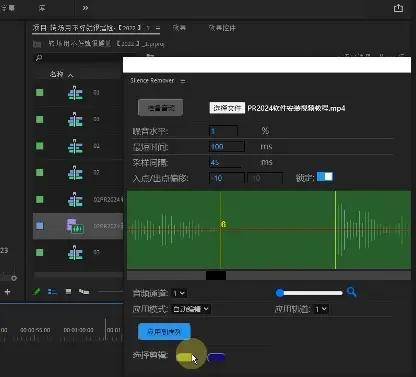416x377 pixels.
Task: Click the blue label of the selected clip
Action: tap(40, 226)
